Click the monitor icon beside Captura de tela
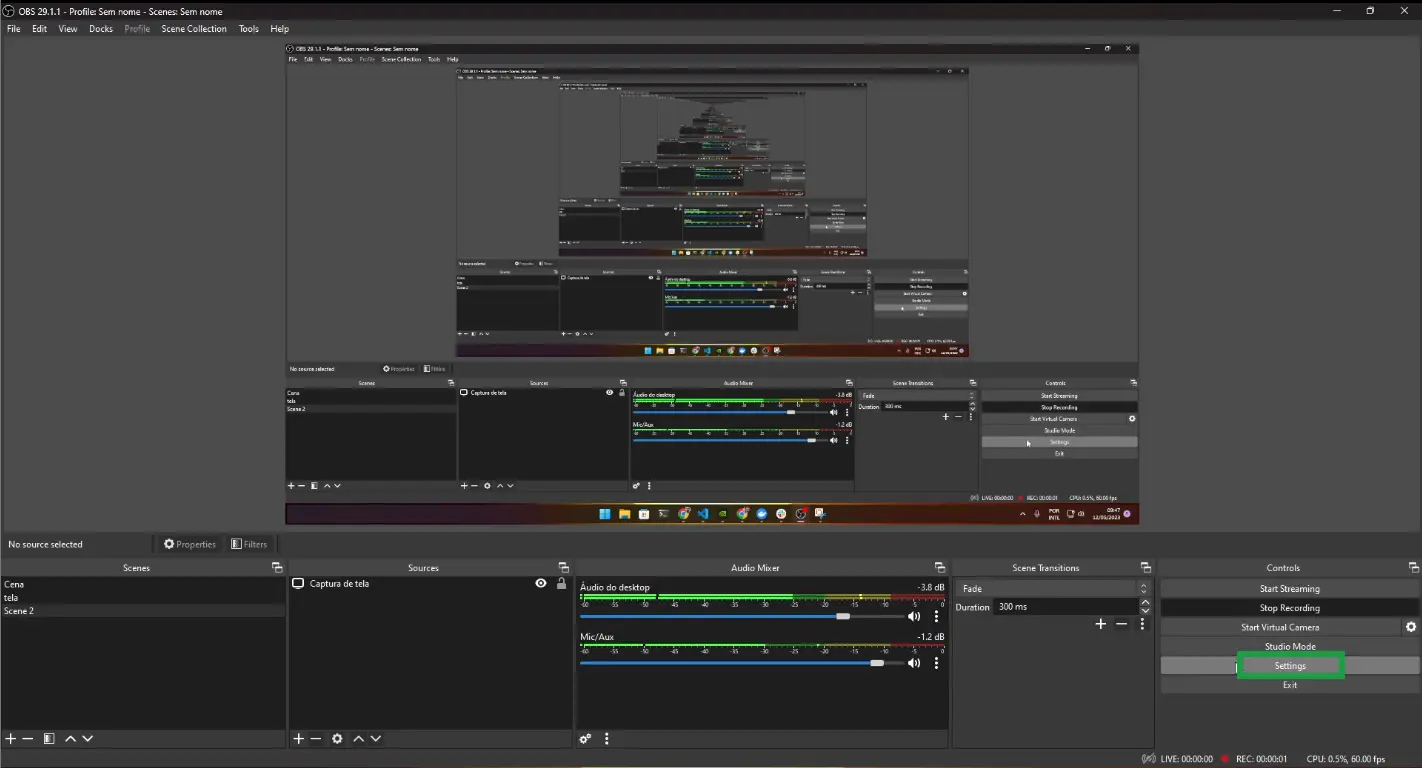Image resolution: width=1422 pixels, height=768 pixels. [298, 583]
